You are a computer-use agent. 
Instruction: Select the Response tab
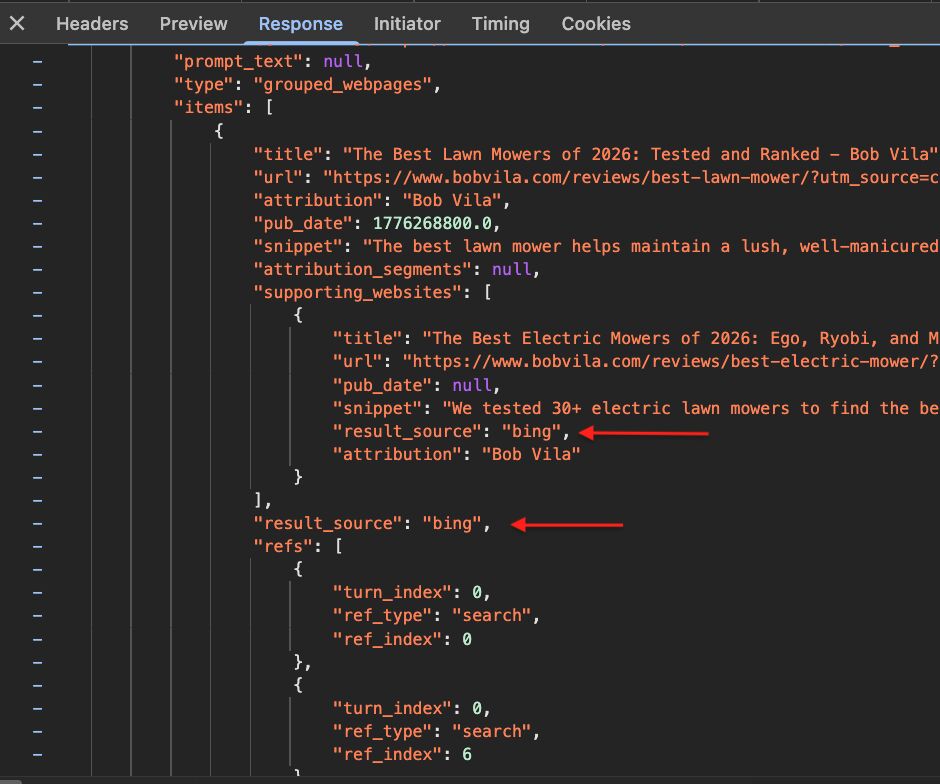300,23
